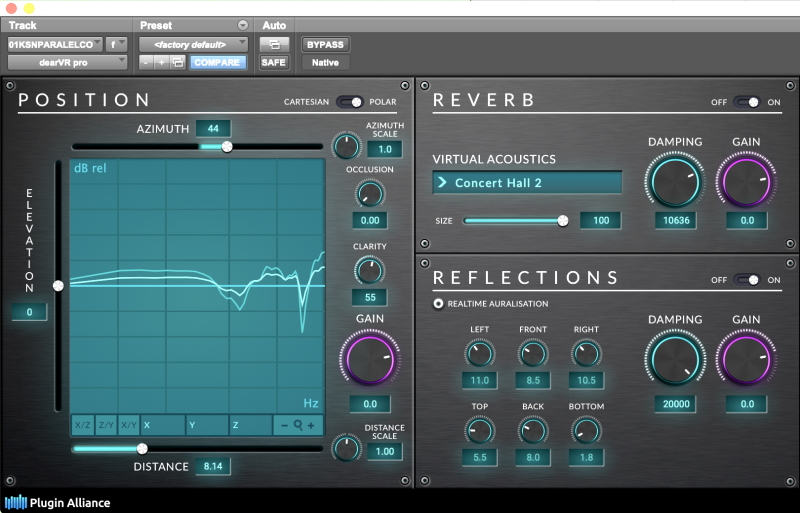Toggle the Cartesian/Polar switch
800x513 pixels.
tap(350, 102)
